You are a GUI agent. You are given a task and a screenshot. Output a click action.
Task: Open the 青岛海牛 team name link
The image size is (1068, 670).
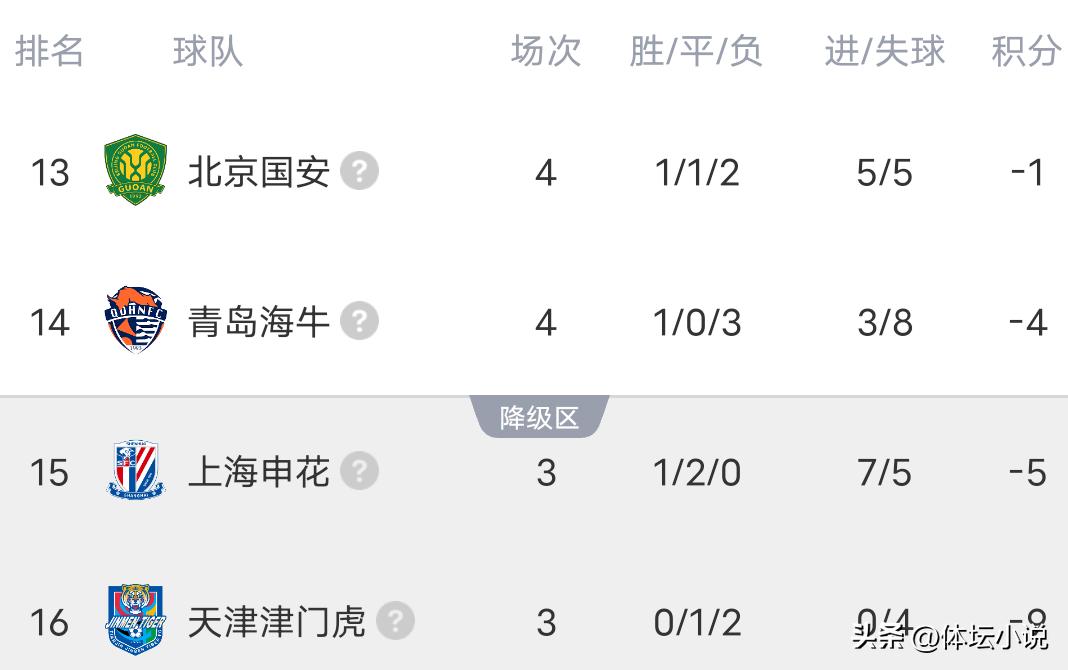259,321
